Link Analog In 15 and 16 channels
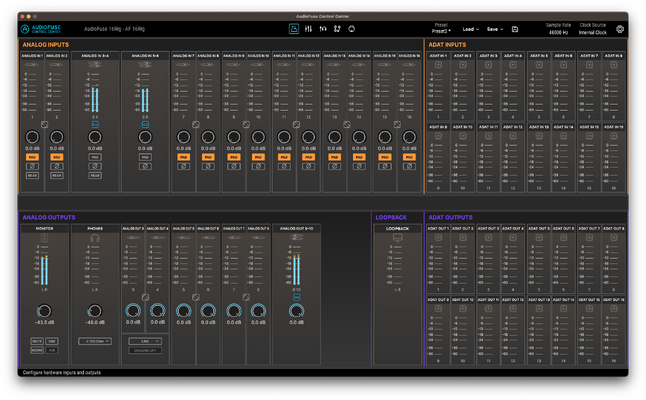 pos(397,124)
